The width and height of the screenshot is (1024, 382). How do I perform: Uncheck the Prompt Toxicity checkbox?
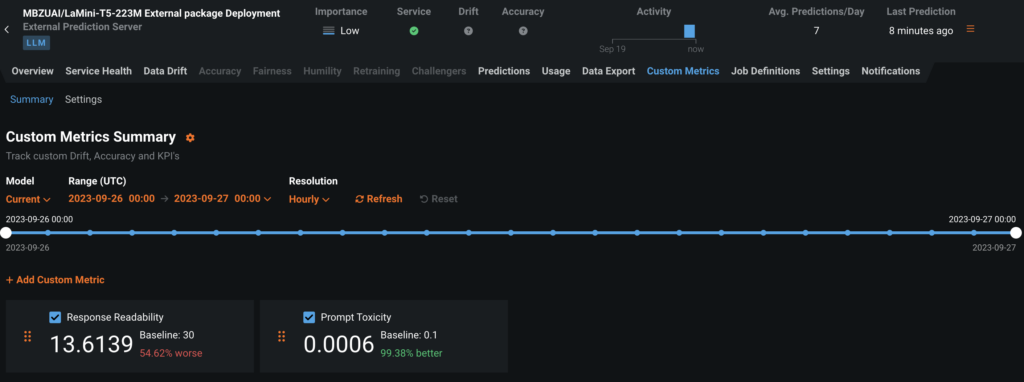pyautogui.click(x=309, y=317)
